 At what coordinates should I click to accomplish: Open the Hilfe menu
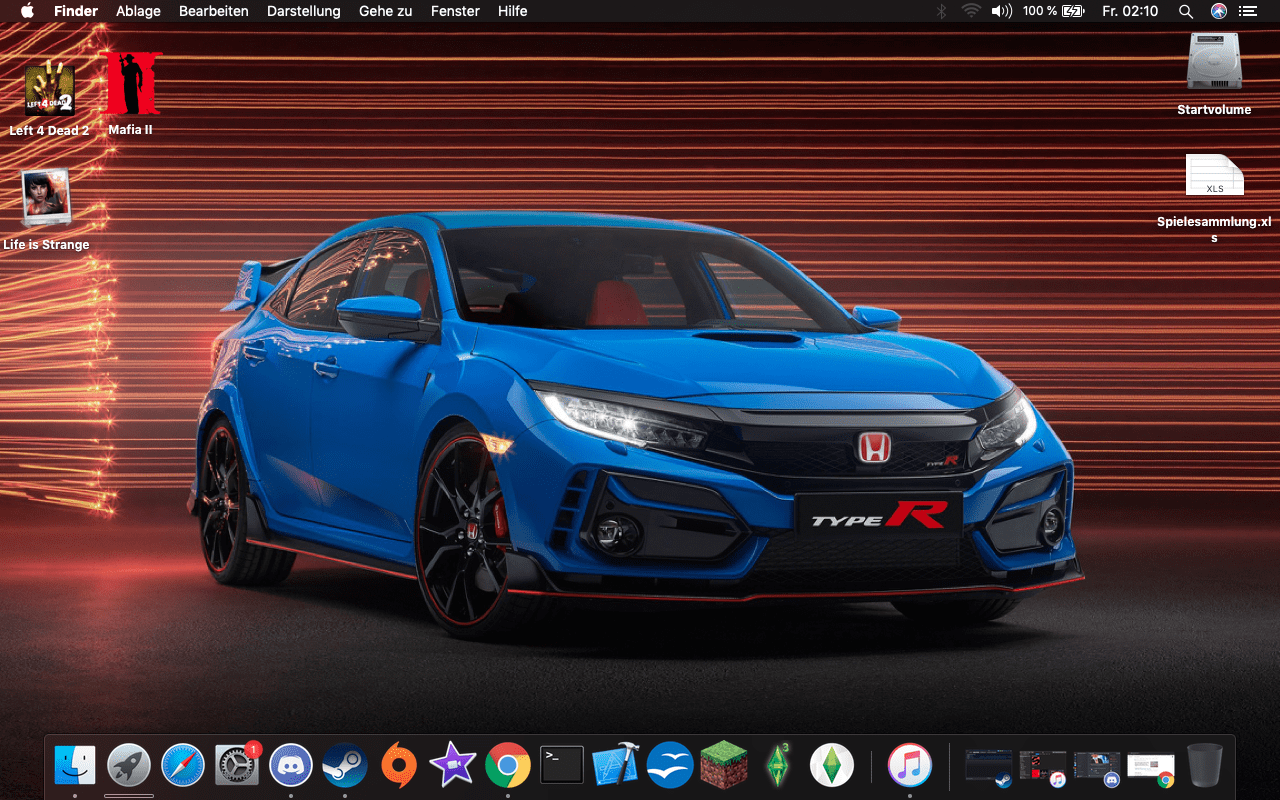513,11
